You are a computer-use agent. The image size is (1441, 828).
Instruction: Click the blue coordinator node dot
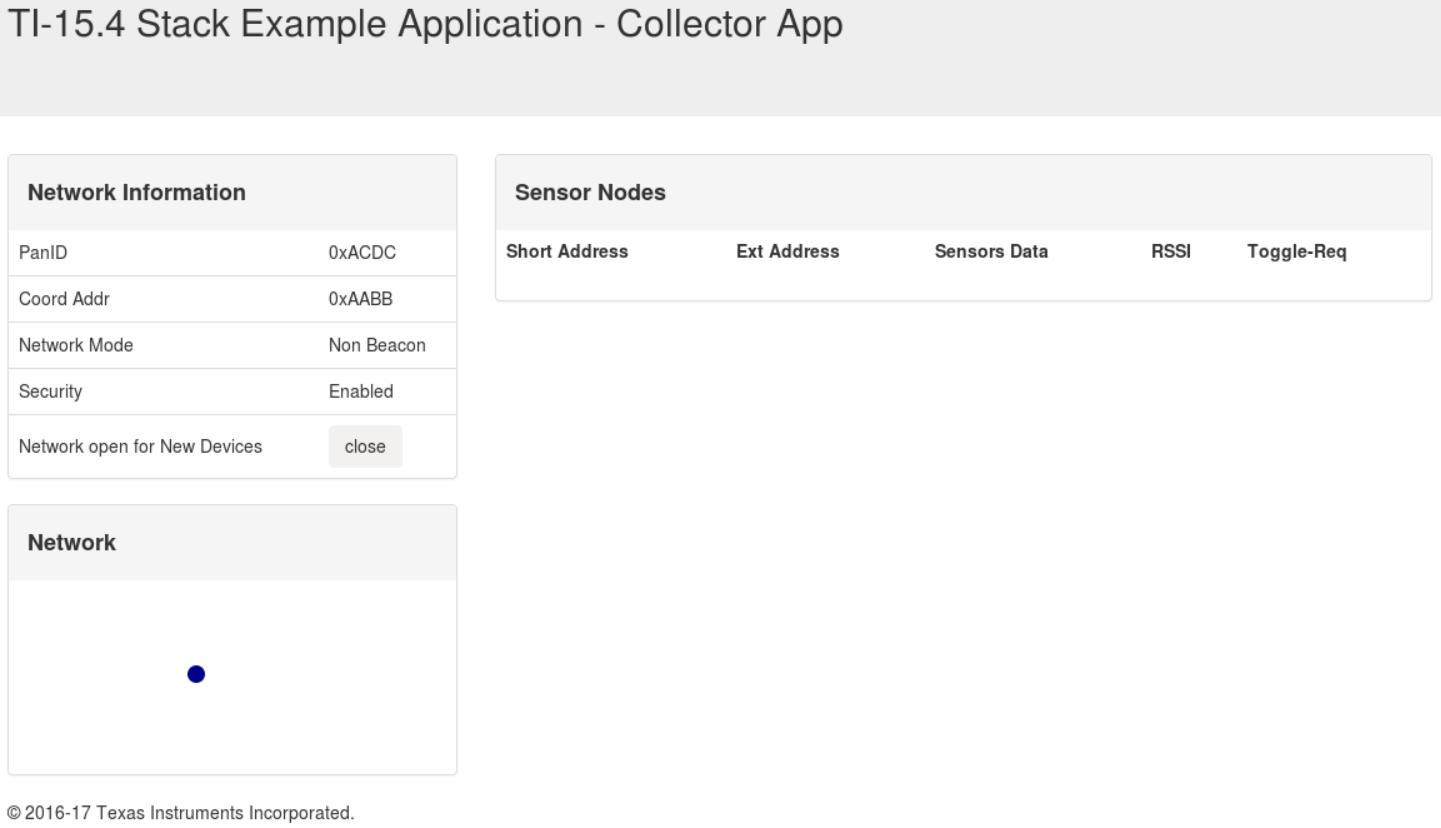[196, 675]
